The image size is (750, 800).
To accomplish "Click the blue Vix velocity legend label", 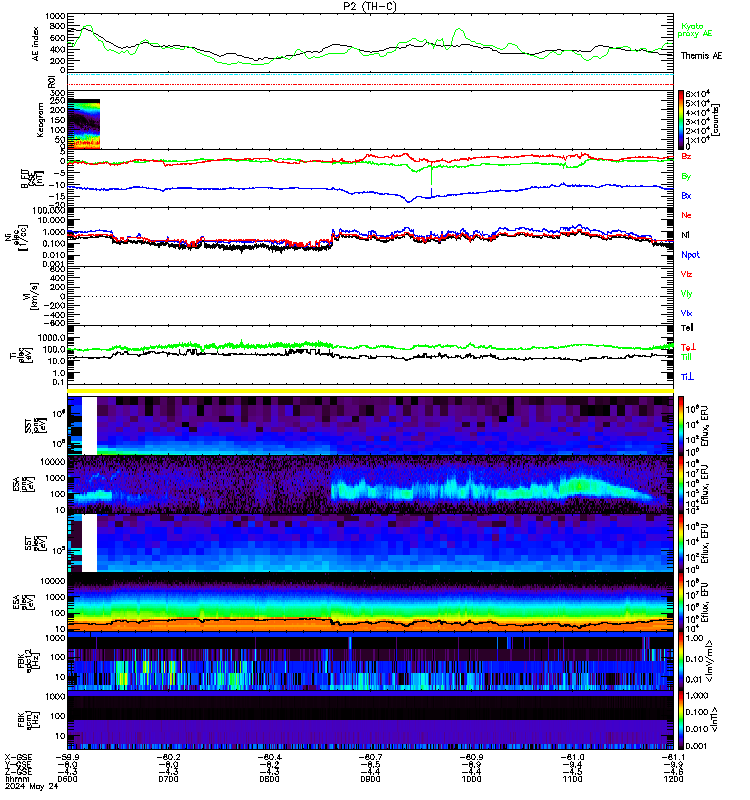I will (686, 313).
